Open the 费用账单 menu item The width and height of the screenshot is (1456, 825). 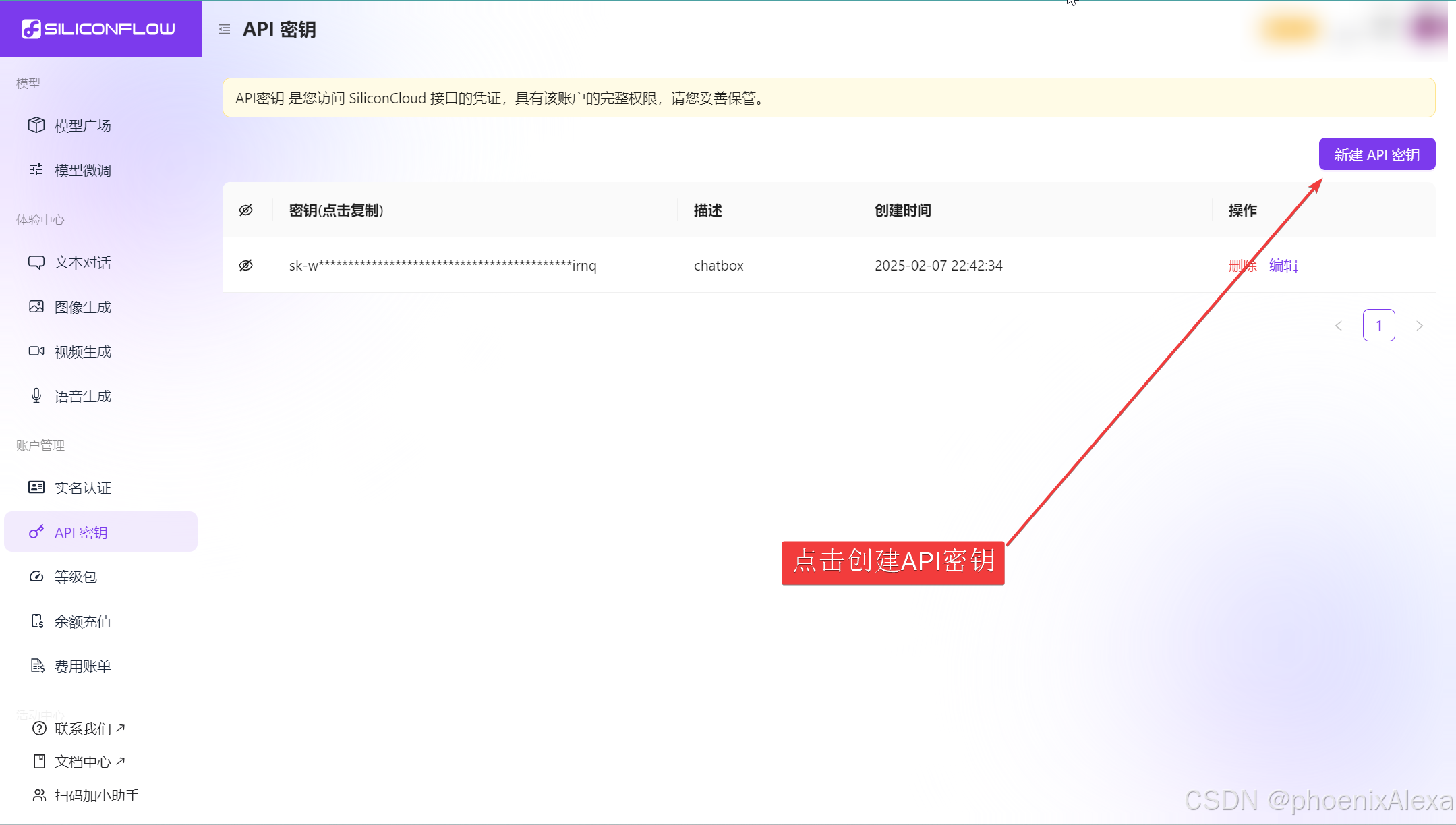(x=82, y=666)
